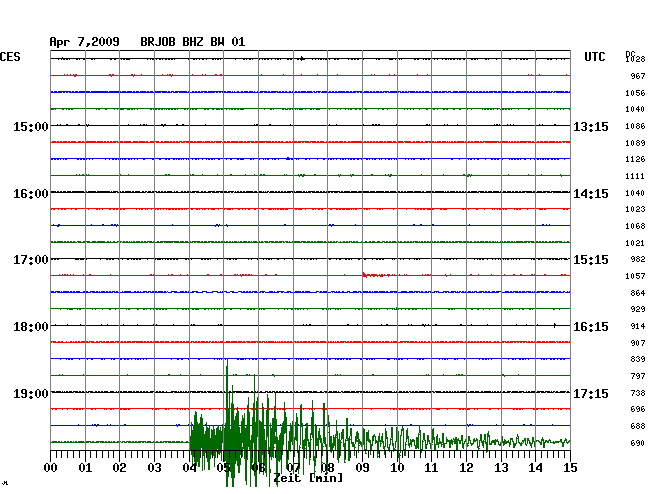Image resolution: width=650 pixels, height=494 pixels.
Task: Click the x-axis tick label '03'
Action: point(154,468)
